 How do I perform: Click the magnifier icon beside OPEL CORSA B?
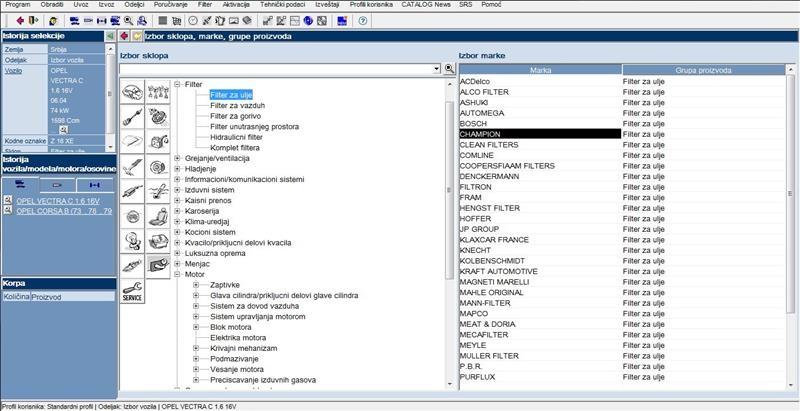click(8, 210)
